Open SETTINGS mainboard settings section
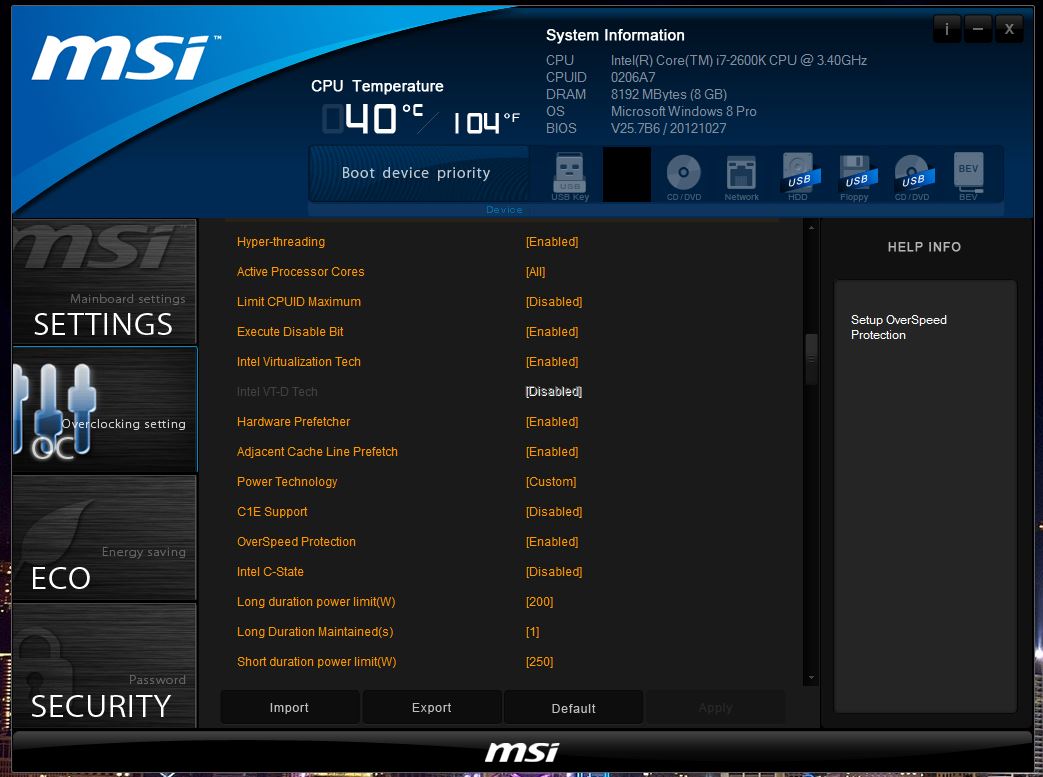This screenshot has height=777, width=1043. tap(104, 281)
